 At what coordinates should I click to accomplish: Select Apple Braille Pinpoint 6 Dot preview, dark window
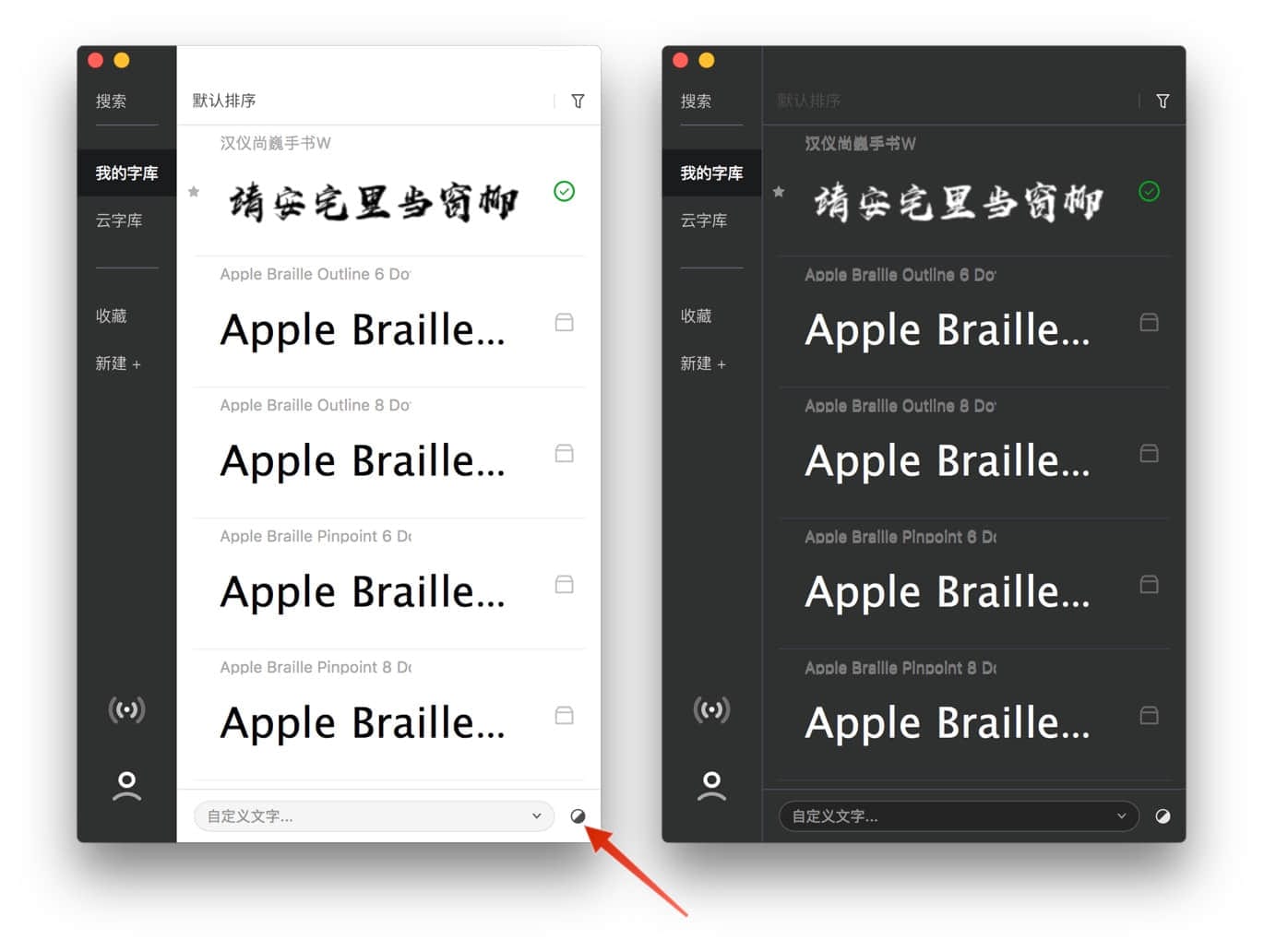pyautogui.click(x=948, y=592)
